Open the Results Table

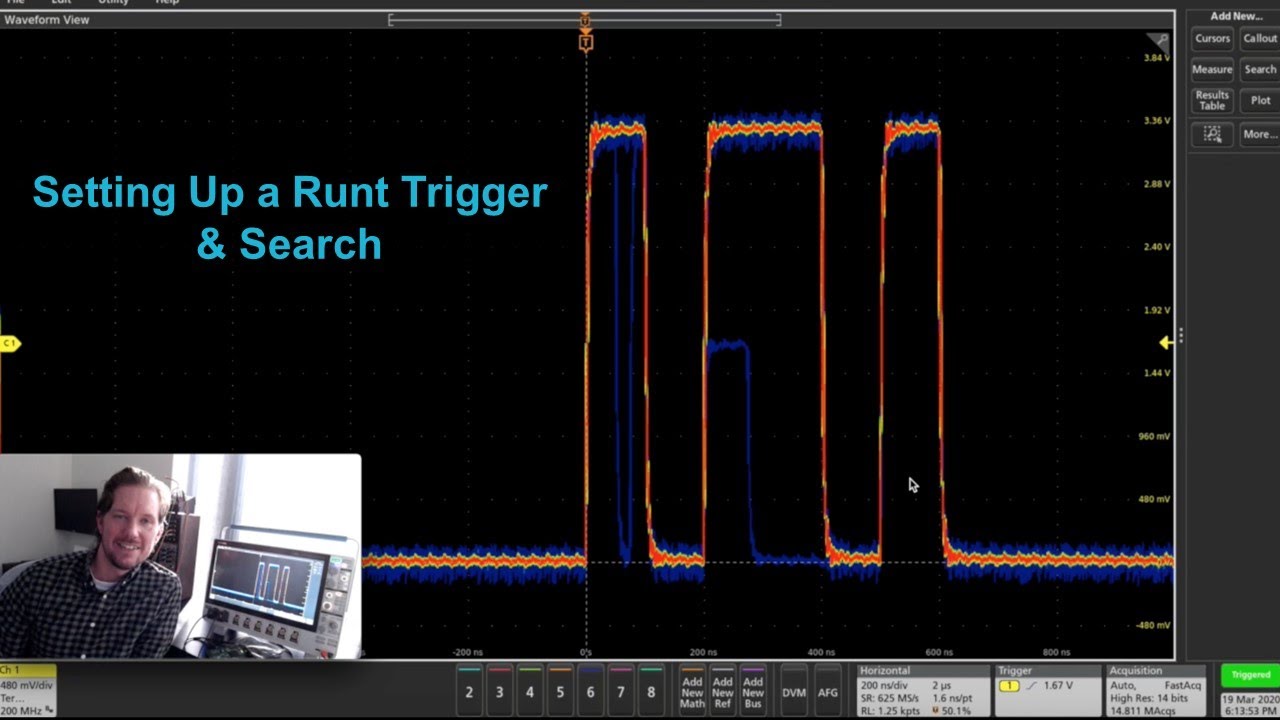click(x=1212, y=100)
